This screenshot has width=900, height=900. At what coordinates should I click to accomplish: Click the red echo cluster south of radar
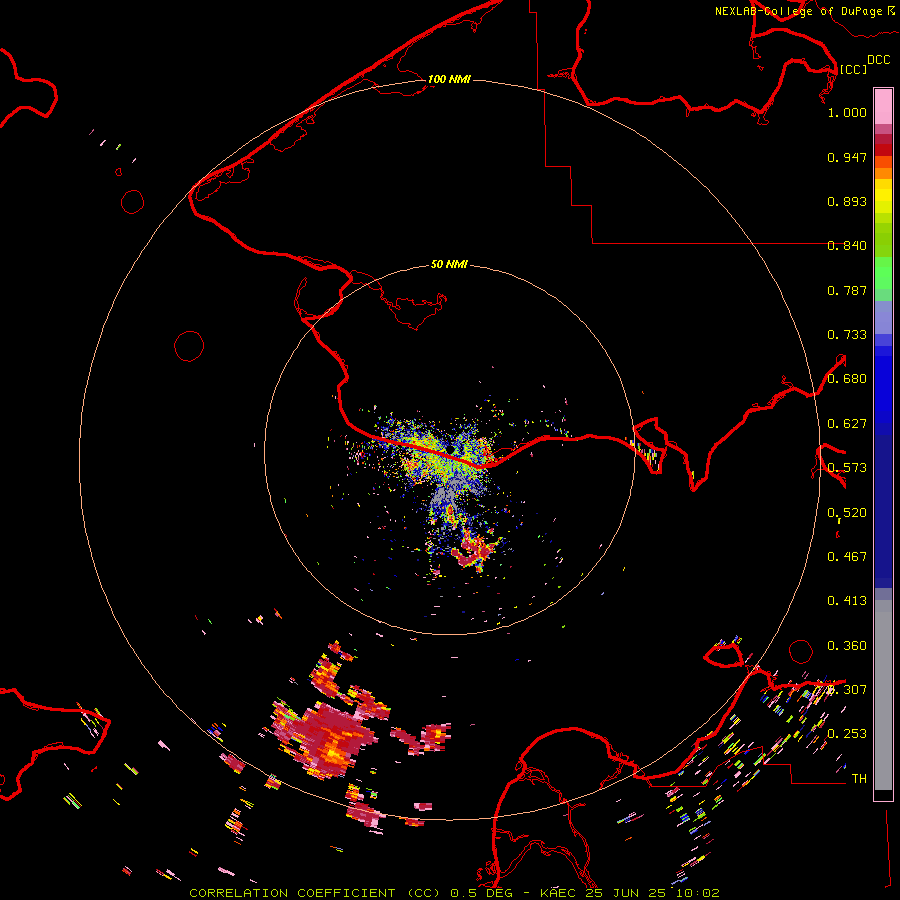point(475,550)
